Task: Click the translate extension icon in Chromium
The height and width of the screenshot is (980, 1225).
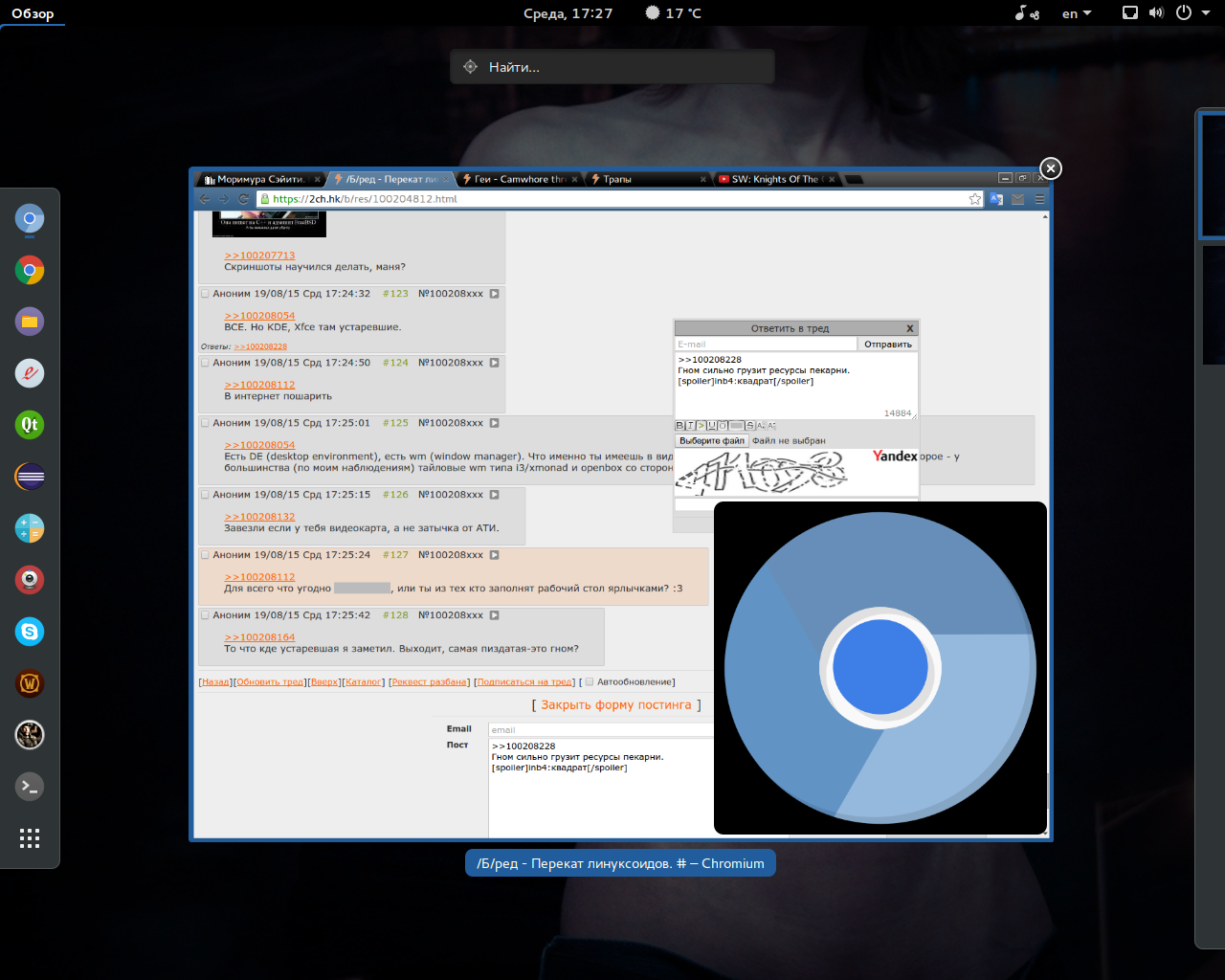Action: click(996, 199)
